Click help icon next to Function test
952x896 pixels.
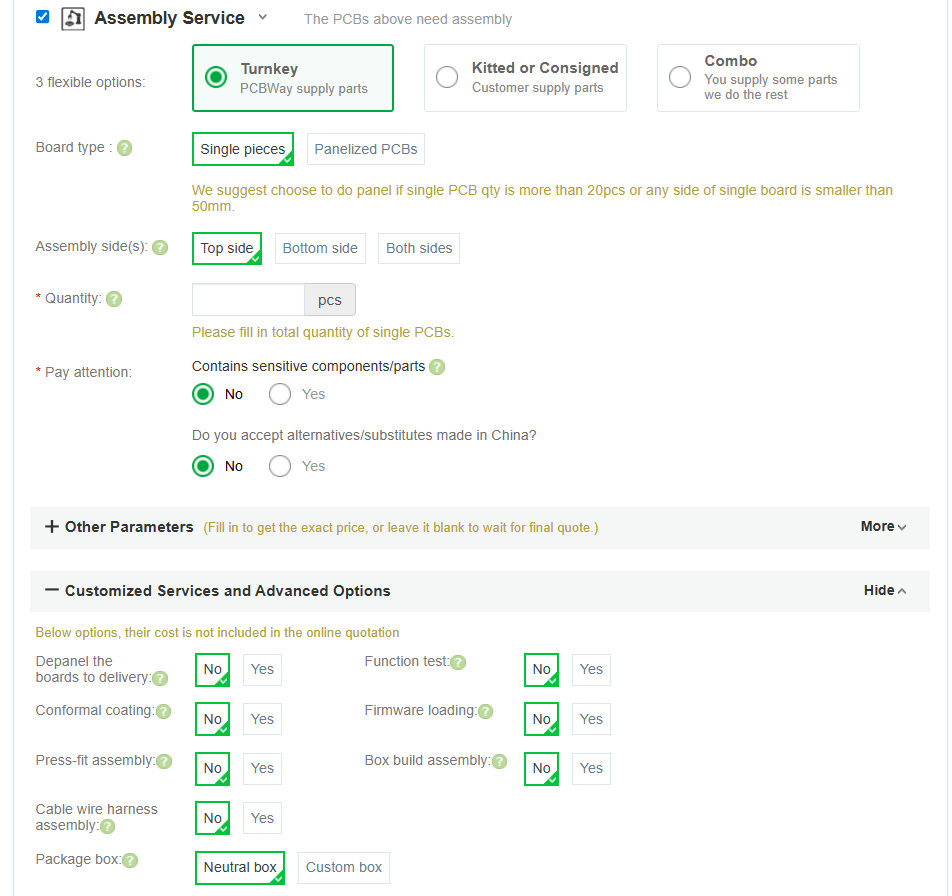(x=458, y=662)
